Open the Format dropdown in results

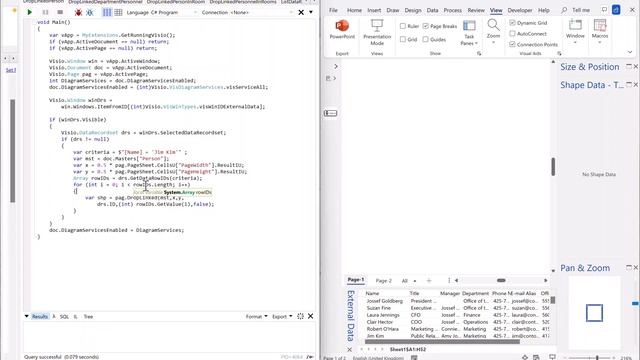pos(256,316)
